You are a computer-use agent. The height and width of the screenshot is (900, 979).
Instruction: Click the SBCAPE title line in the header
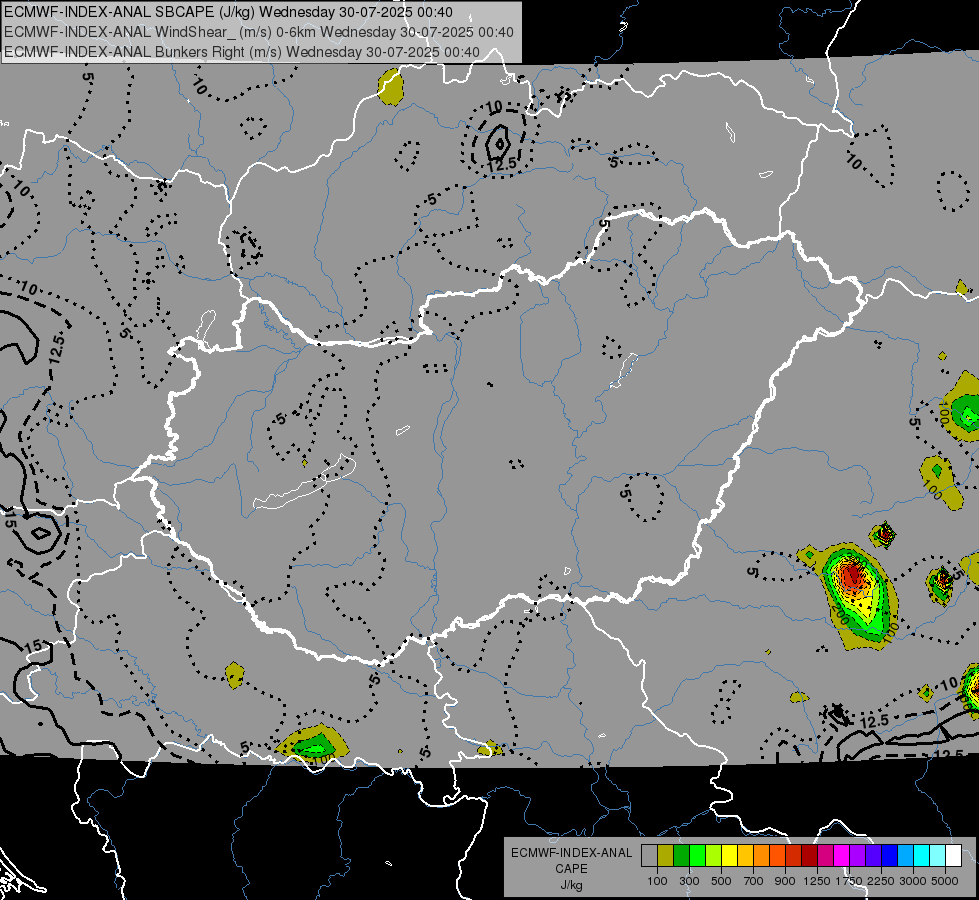pyautogui.click(x=229, y=12)
